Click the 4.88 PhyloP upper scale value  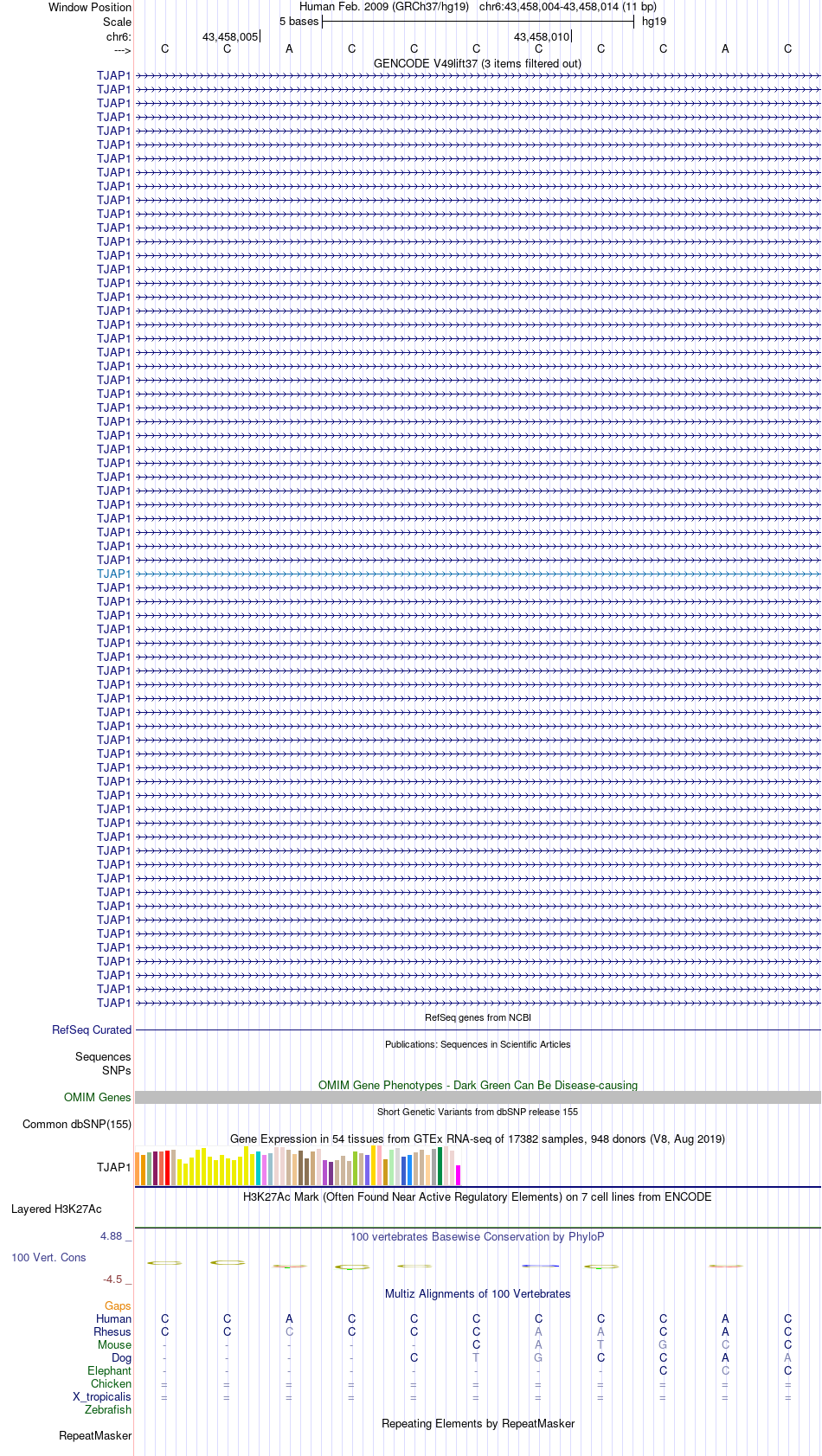pyautogui.click(x=112, y=1236)
